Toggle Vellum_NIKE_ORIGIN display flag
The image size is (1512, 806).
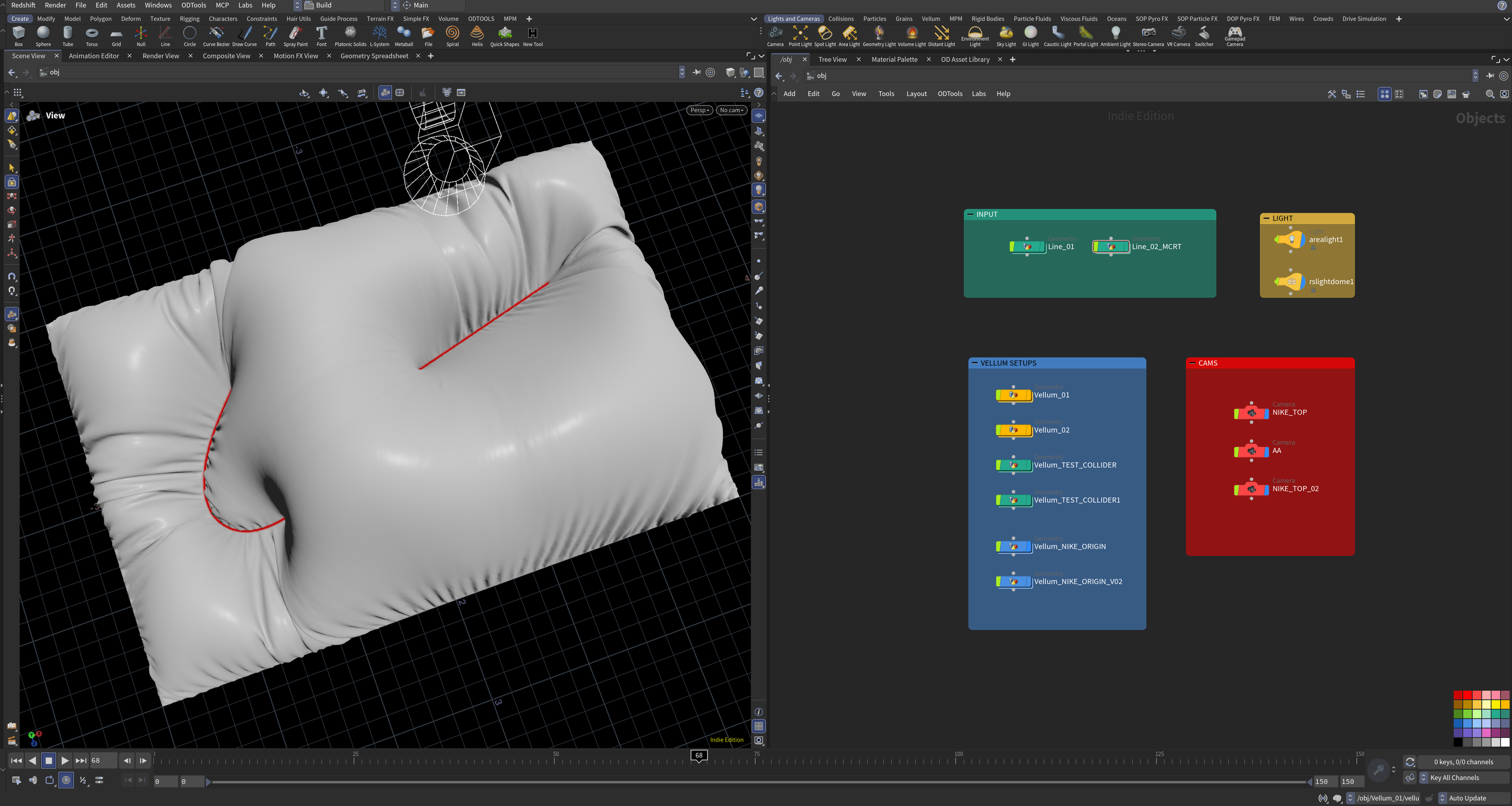pos(1028,547)
